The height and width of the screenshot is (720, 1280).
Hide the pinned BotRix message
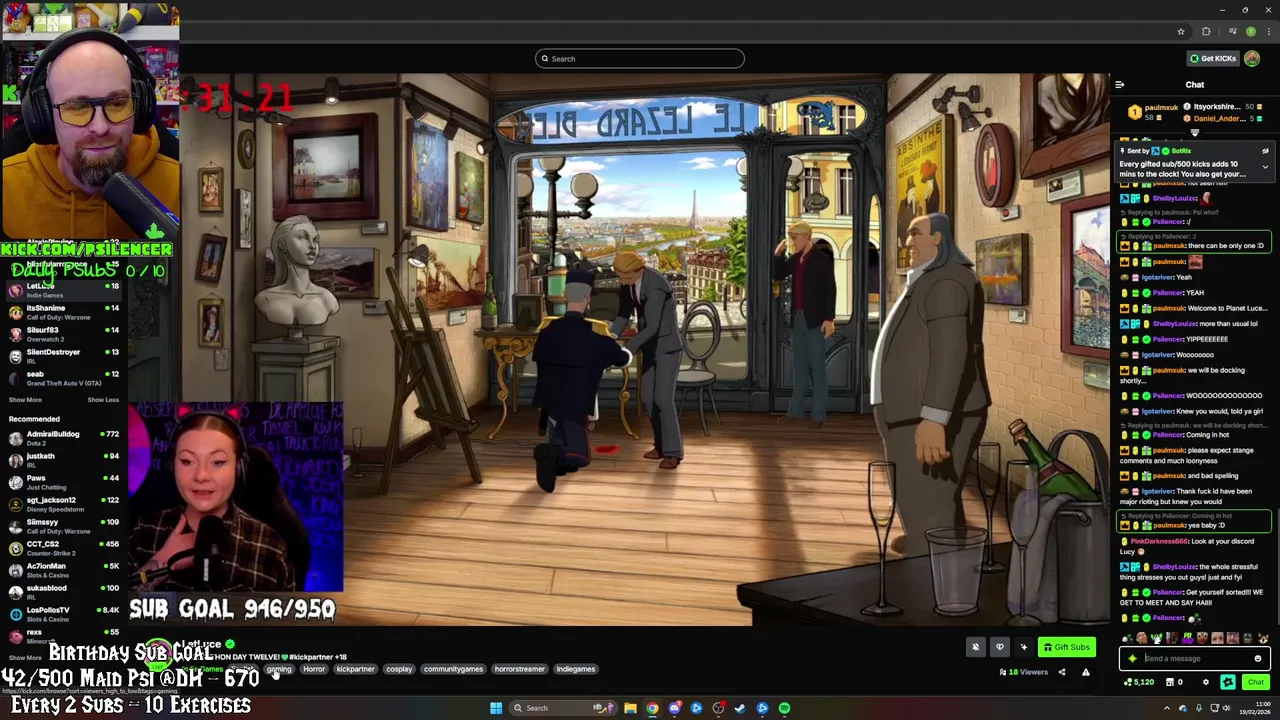click(x=1265, y=151)
